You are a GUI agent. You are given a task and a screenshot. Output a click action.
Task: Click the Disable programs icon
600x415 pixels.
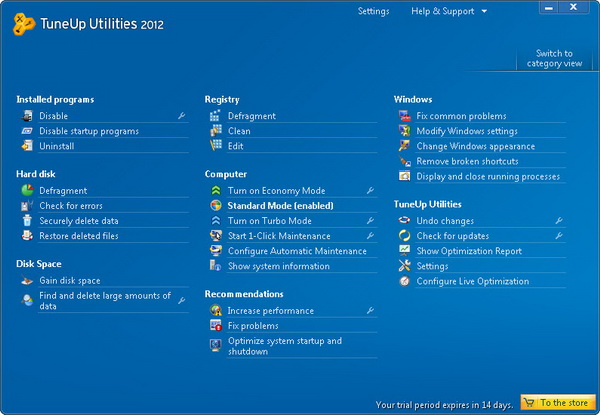coord(27,116)
